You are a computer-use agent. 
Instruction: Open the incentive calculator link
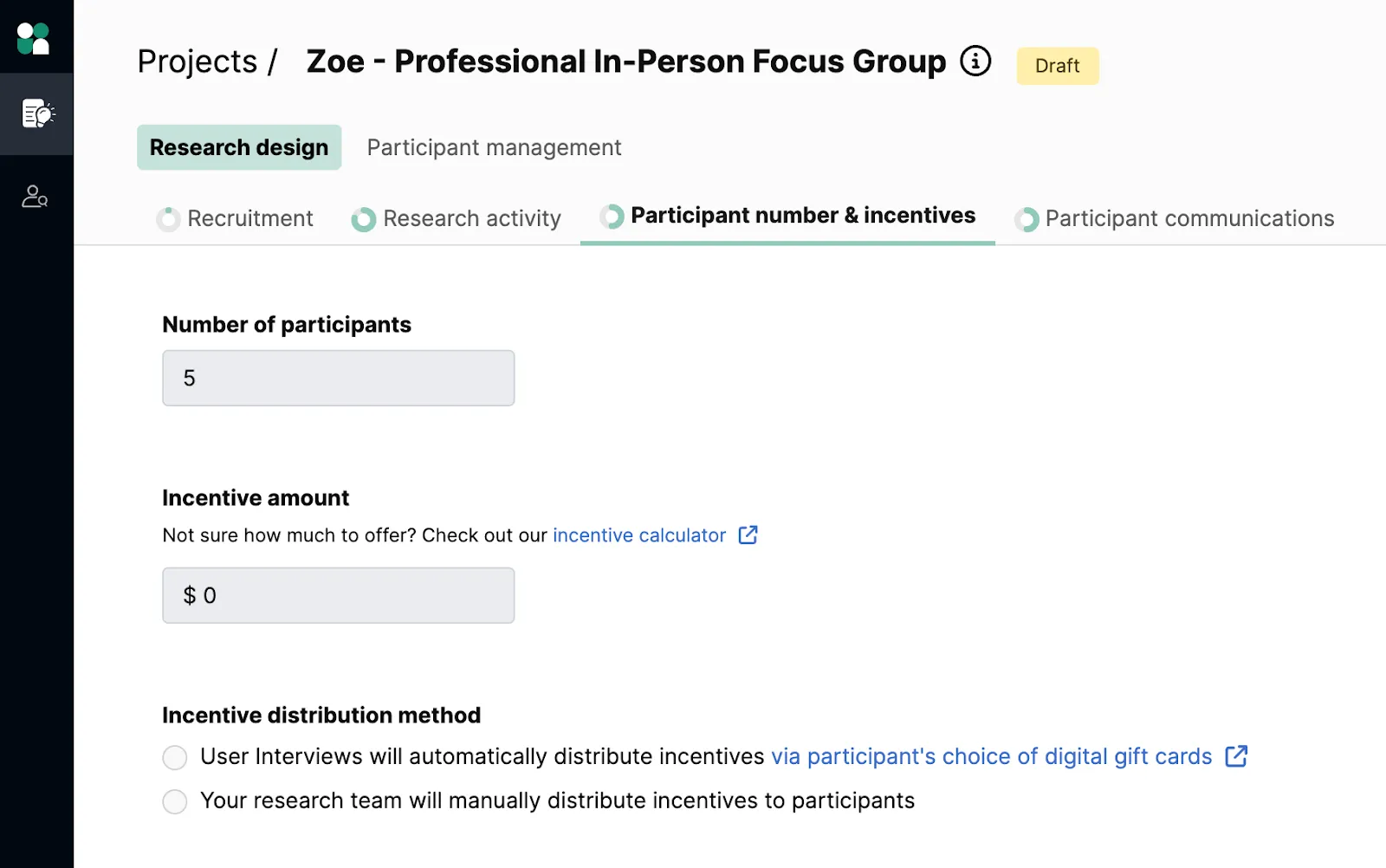tap(639, 535)
